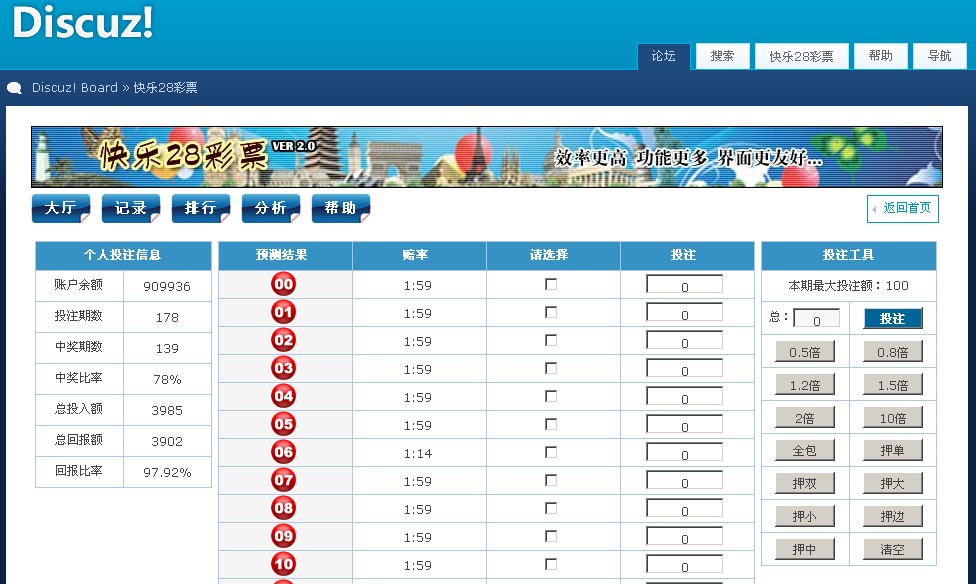Click the 押小 button

tap(805, 516)
